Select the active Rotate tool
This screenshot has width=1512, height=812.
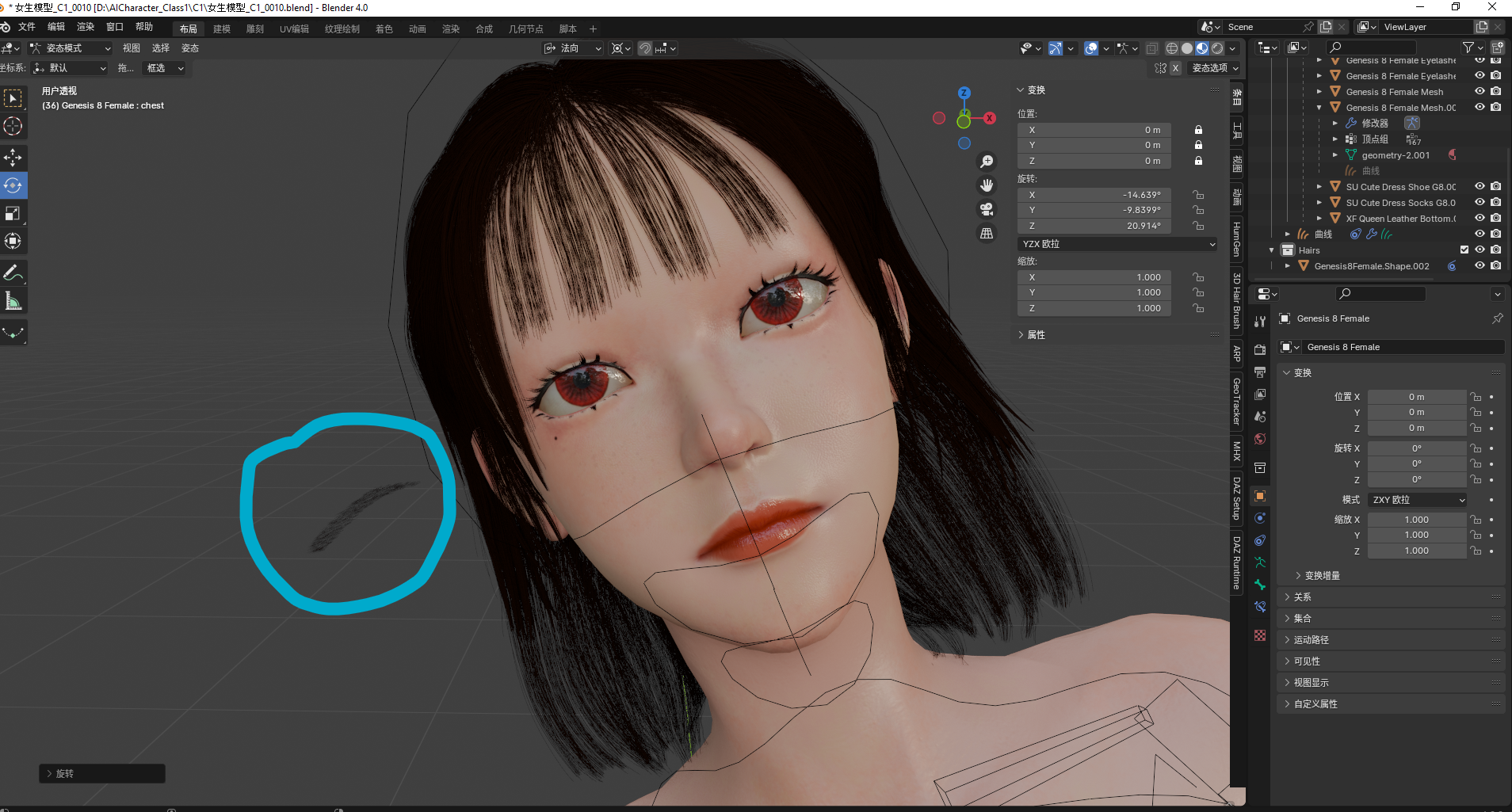pyautogui.click(x=13, y=185)
